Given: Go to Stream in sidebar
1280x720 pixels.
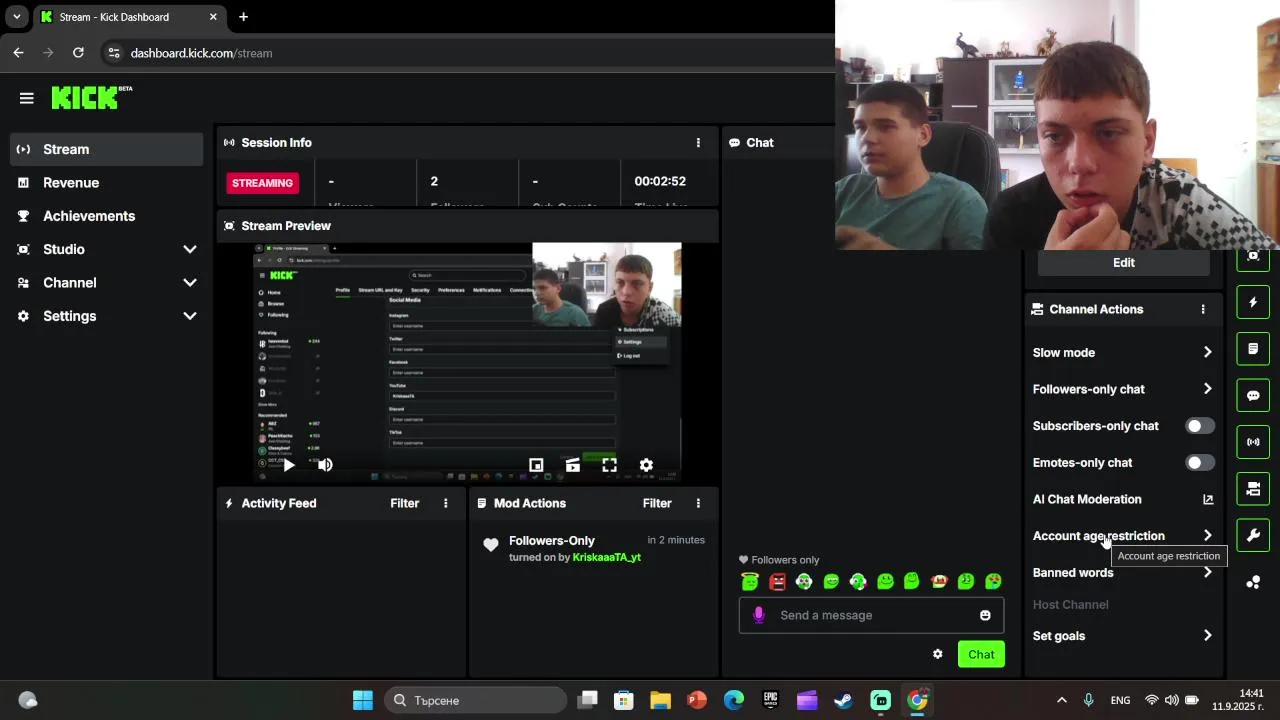Looking at the screenshot, I should [106, 149].
